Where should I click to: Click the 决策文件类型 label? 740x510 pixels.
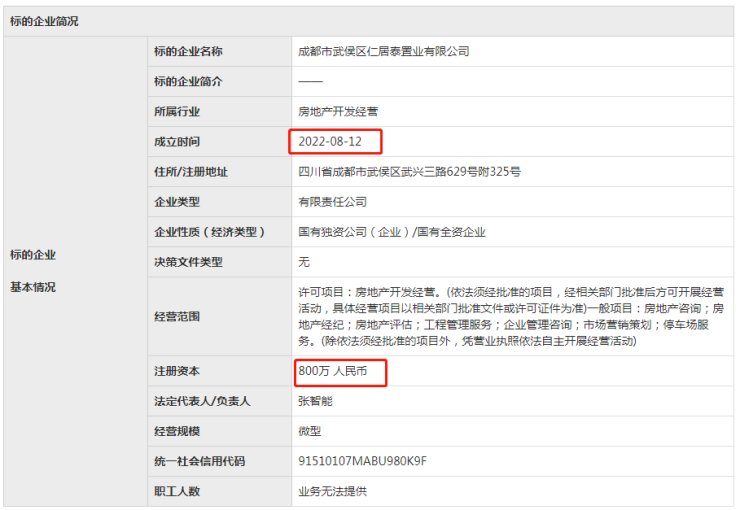188,262
